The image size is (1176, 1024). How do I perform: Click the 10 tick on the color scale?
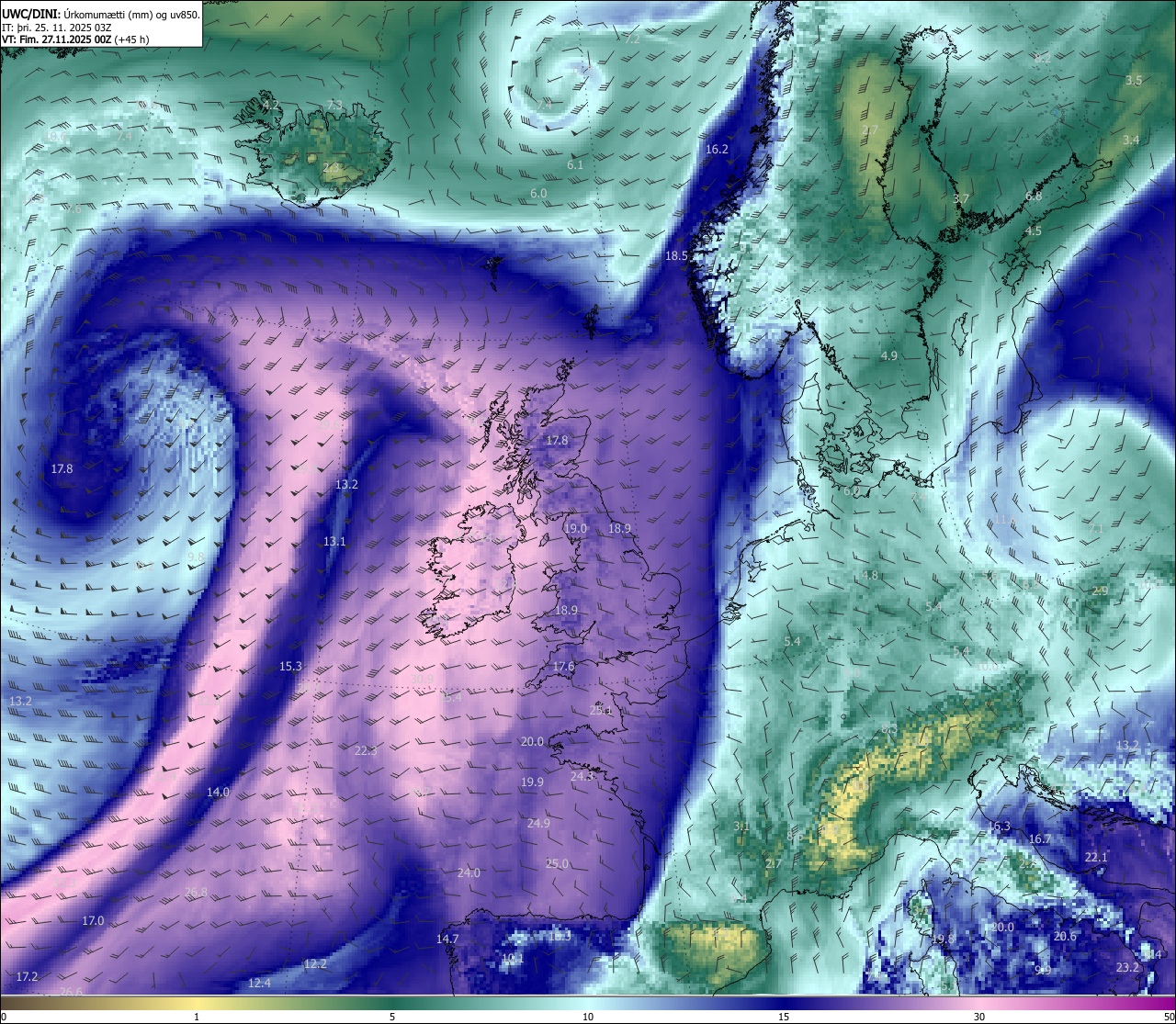[x=588, y=1017]
